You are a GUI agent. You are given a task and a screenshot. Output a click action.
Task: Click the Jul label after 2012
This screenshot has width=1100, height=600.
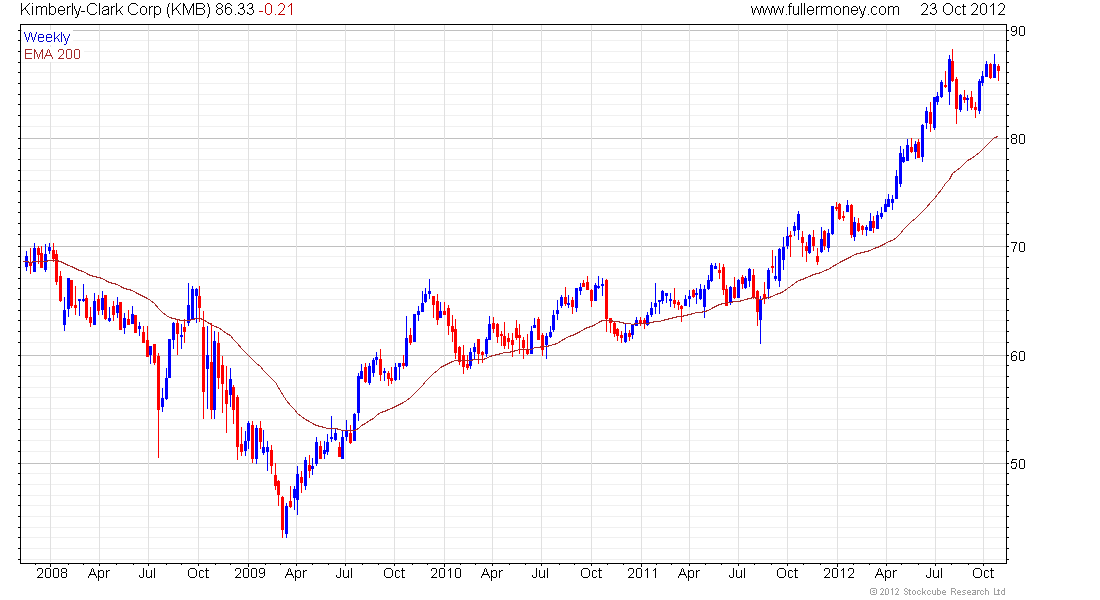pyautogui.click(x=934, y=573)
